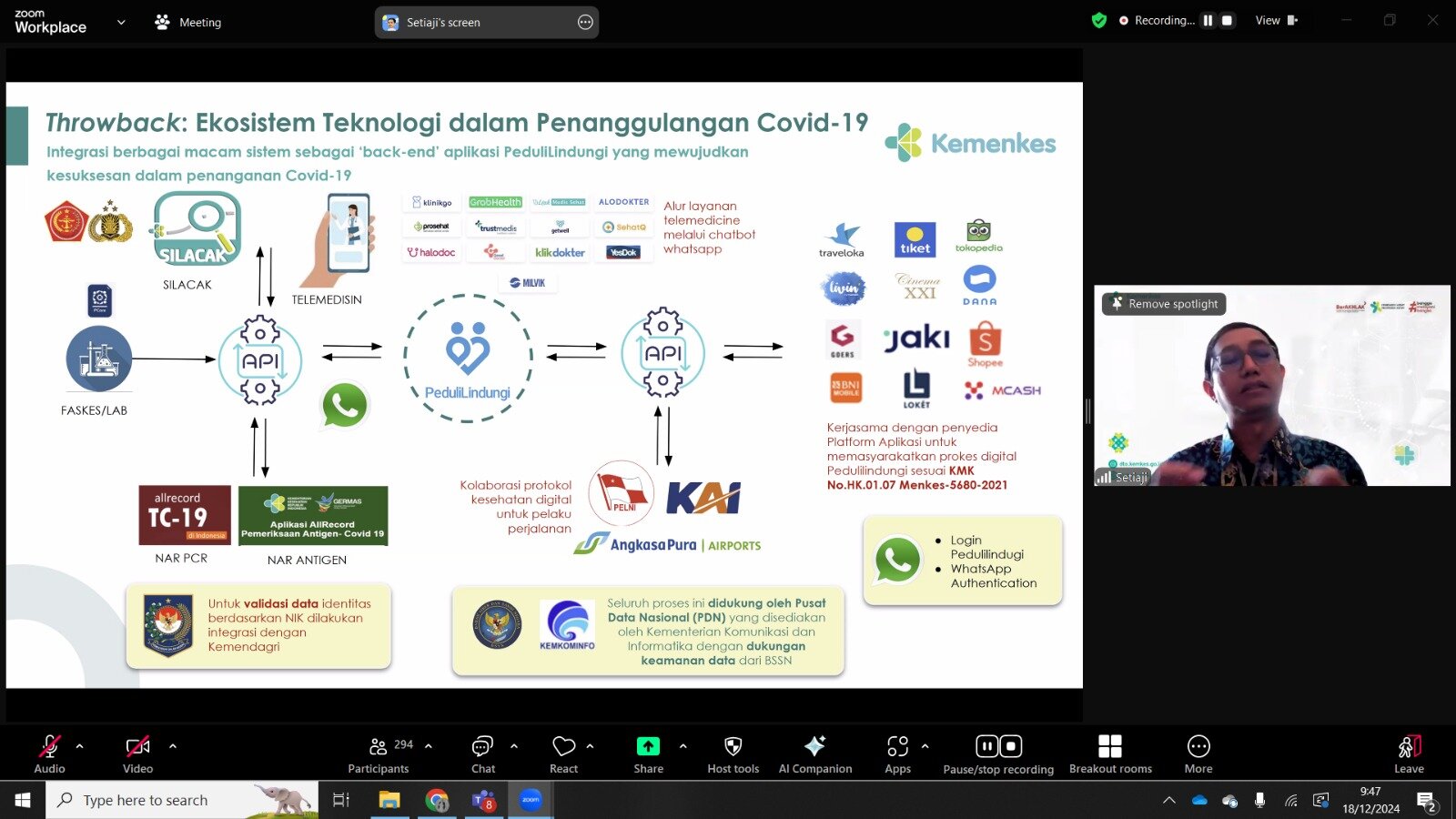Pause recording from the bottom toolbar
The image size is (1456, 819).
pyautogui.click(x=986, y=746)
